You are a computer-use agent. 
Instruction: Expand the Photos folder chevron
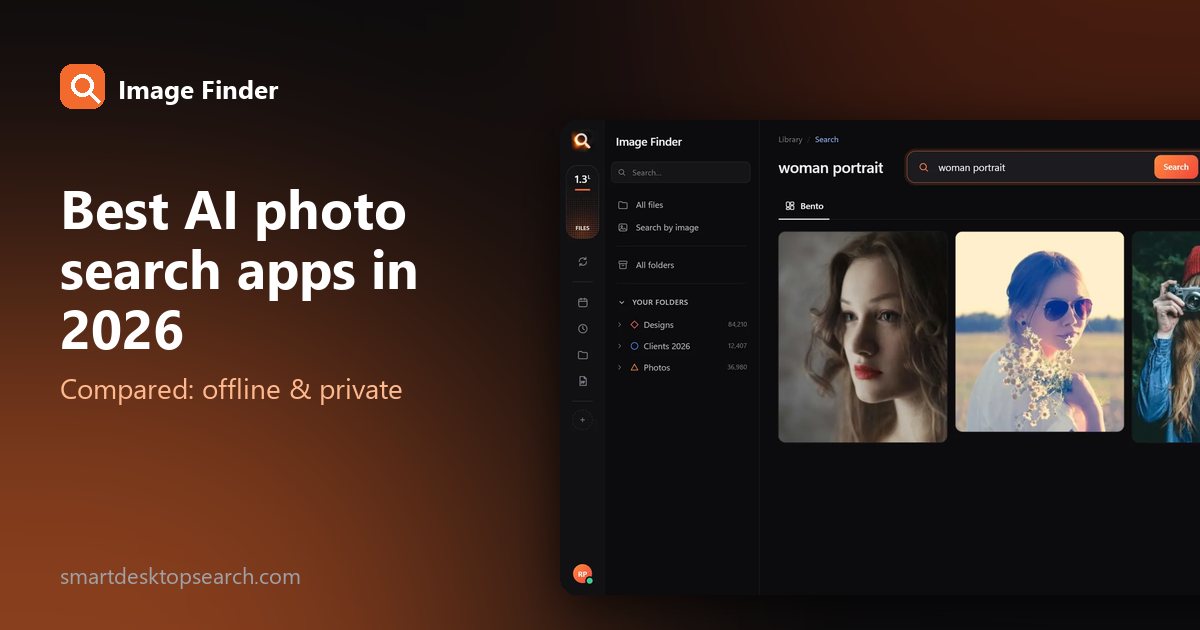coord(619,367)
